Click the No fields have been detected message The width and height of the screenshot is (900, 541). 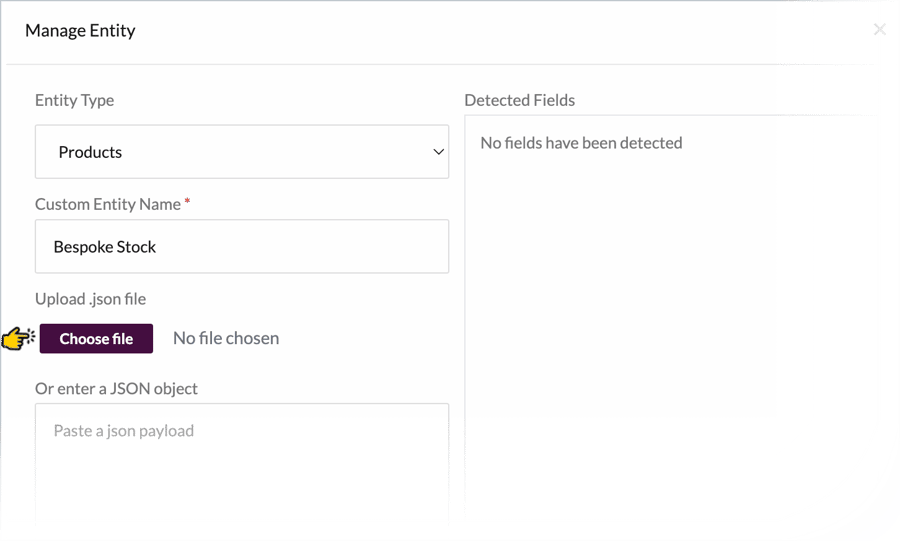click(581, 143)
